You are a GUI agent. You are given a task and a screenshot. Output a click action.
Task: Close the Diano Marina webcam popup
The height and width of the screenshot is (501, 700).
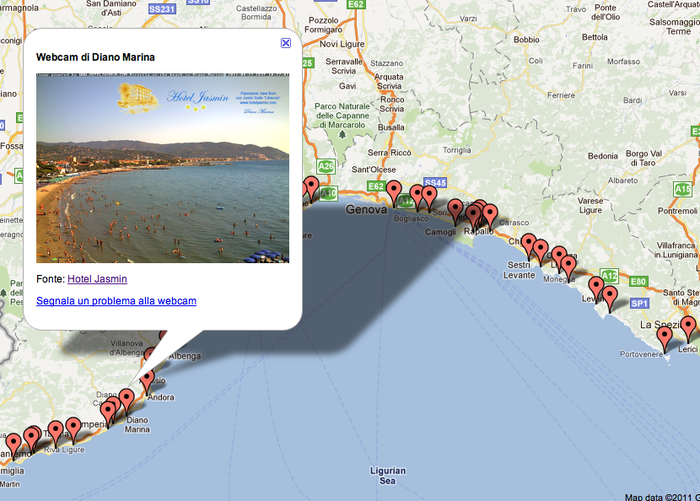[286, 43]
